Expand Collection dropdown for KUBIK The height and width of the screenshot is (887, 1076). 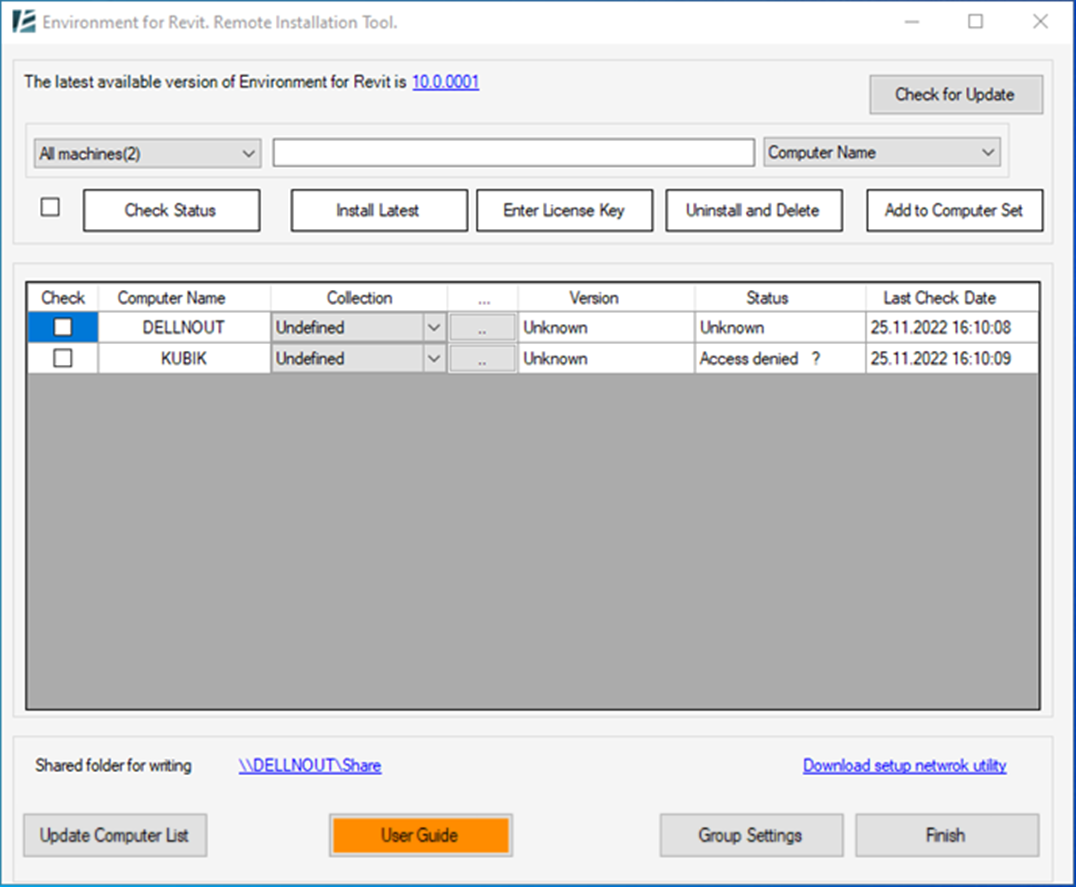click(434, 358)
